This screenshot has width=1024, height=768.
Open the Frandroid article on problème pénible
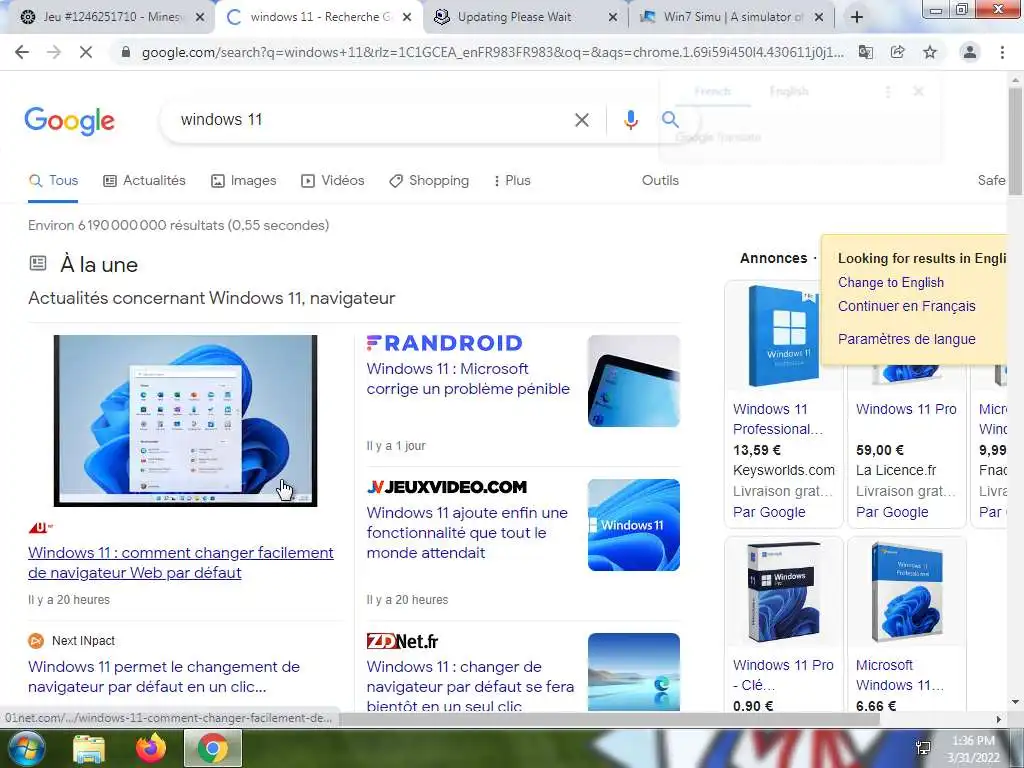pos(468,379)
